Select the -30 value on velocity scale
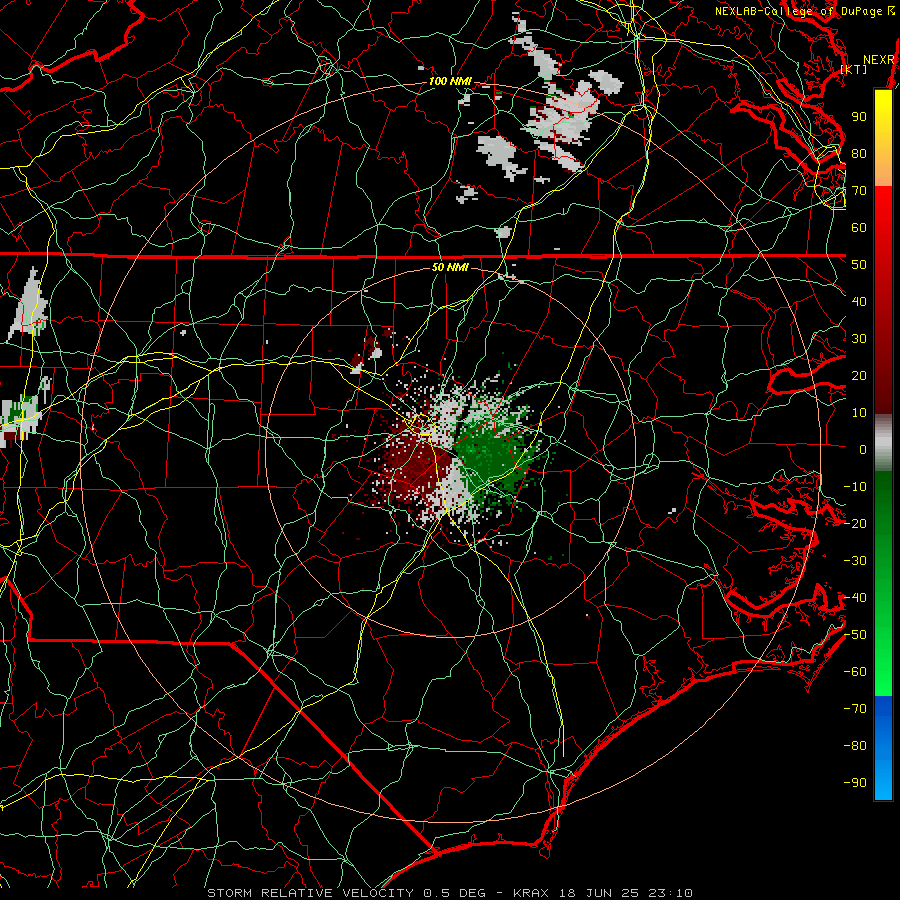The height and width of the screenshot is (900, 900). point(855,561)
